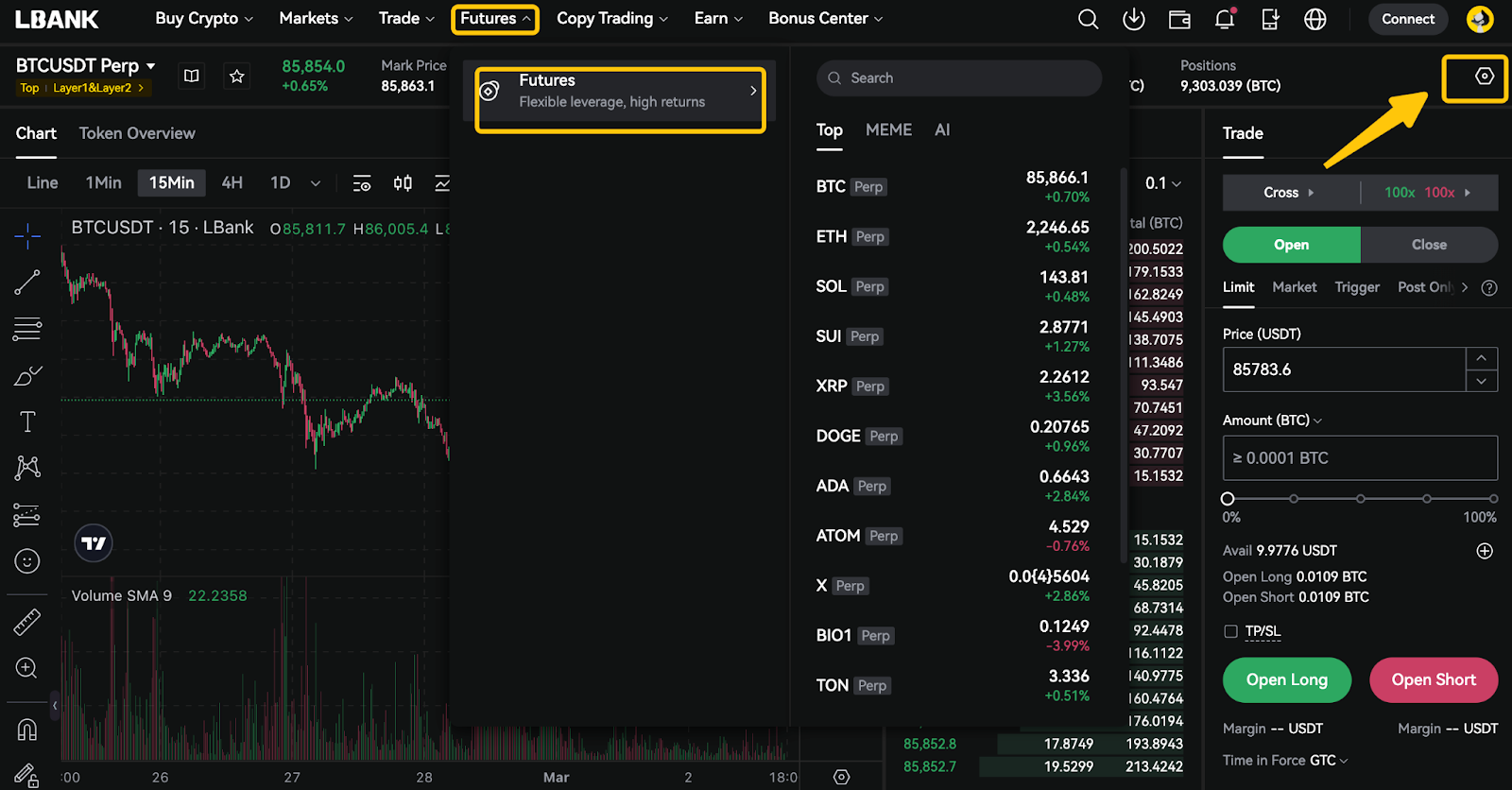The height and width of the screenshot is (790, 1512).
Task: Open the emoji icons tool
Action: pos(27,561)
